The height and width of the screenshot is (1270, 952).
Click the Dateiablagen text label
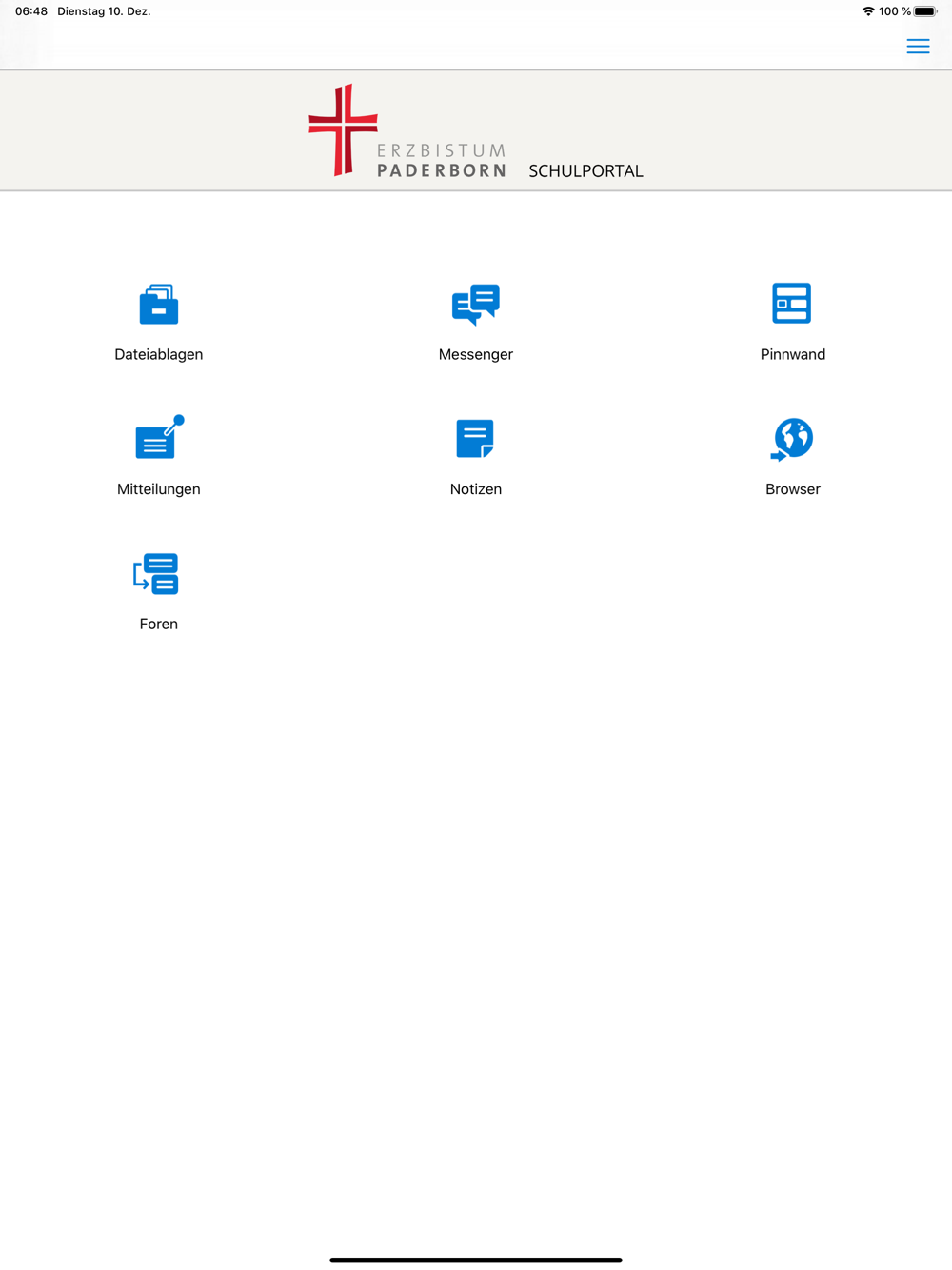click(x=158, y=354)
